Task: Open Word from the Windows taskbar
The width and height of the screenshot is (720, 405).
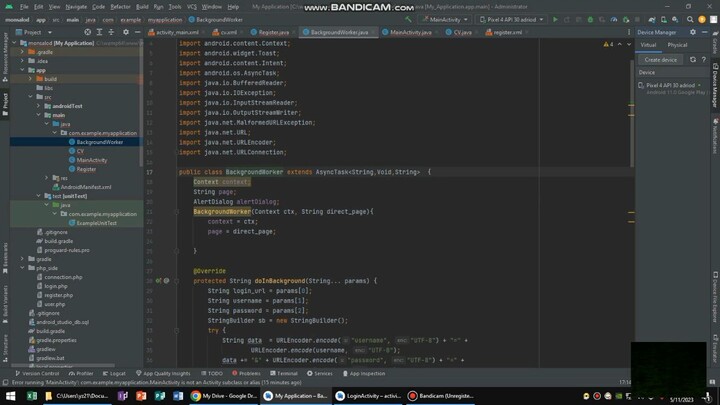Action: (178, 396)
